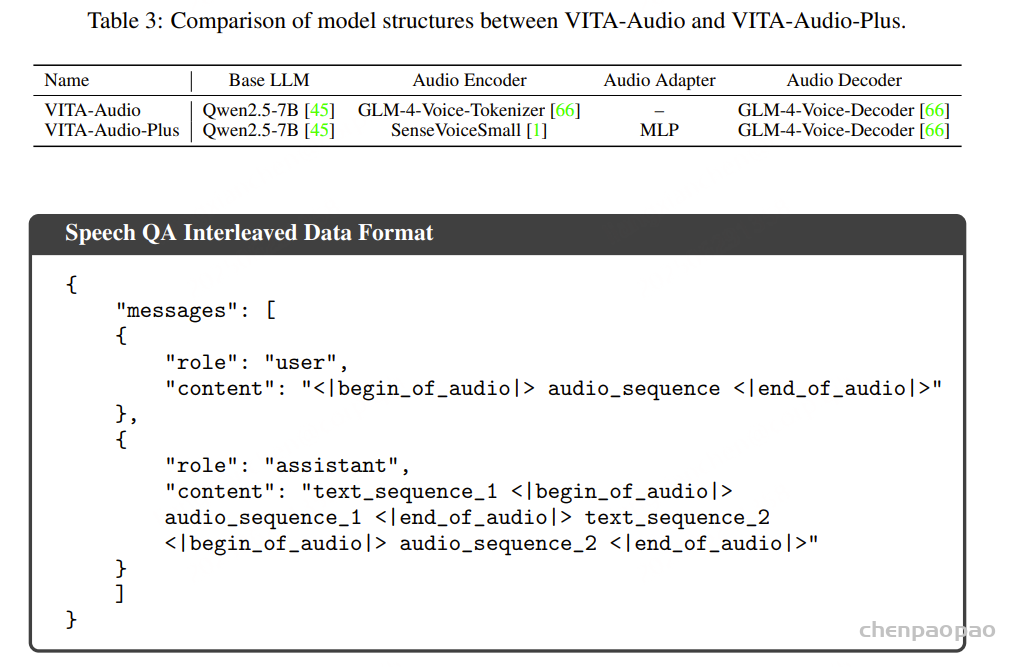Viewport: 1023px width, 667px height.
Task: Click the Speech QA Interleaved Data Format title
Action: (x=249, y=233)
